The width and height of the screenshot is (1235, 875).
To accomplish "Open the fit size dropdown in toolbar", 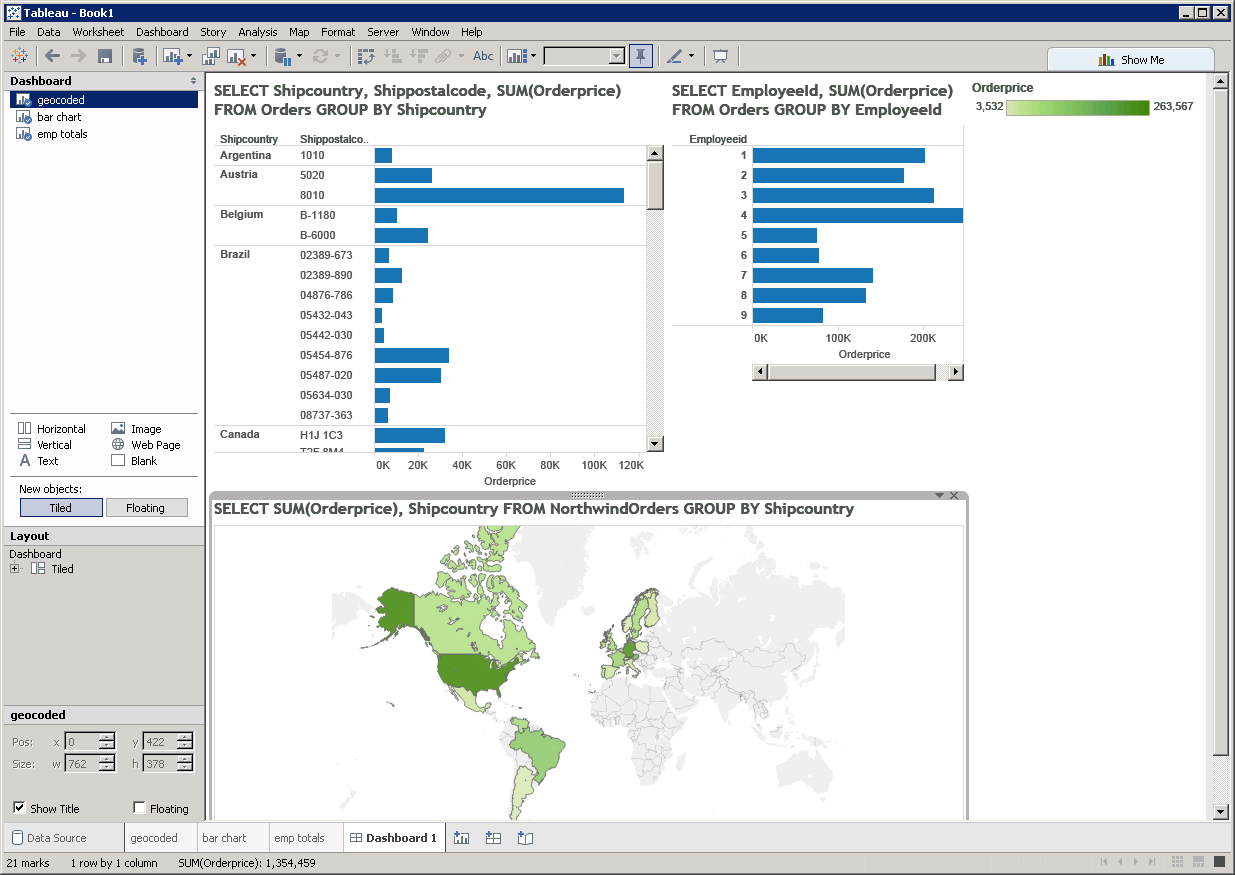I will click(x=616, y=57).
